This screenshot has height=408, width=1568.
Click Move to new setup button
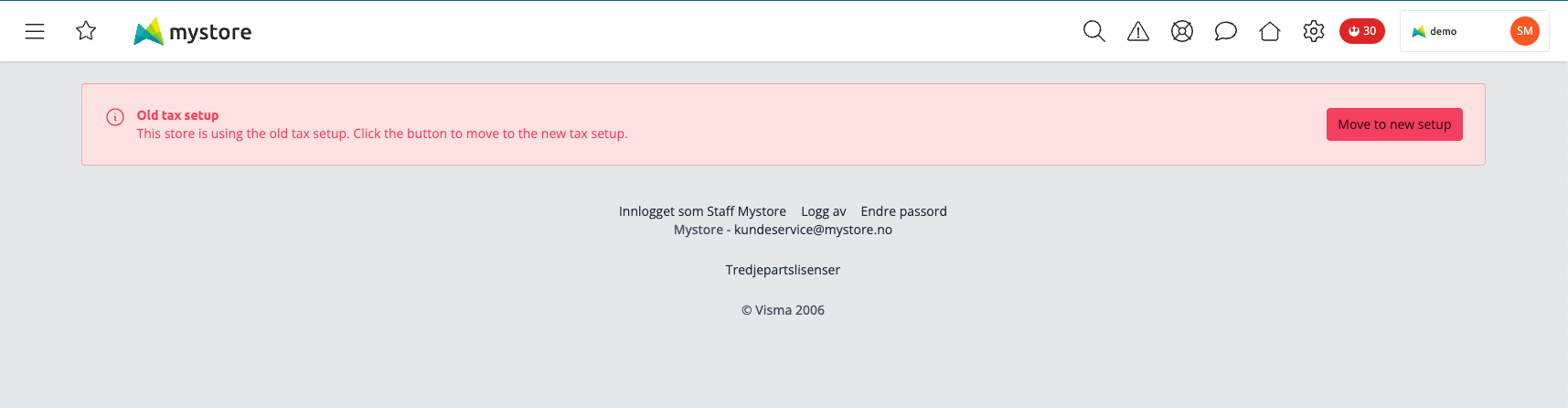click(x=1394, y=124)
